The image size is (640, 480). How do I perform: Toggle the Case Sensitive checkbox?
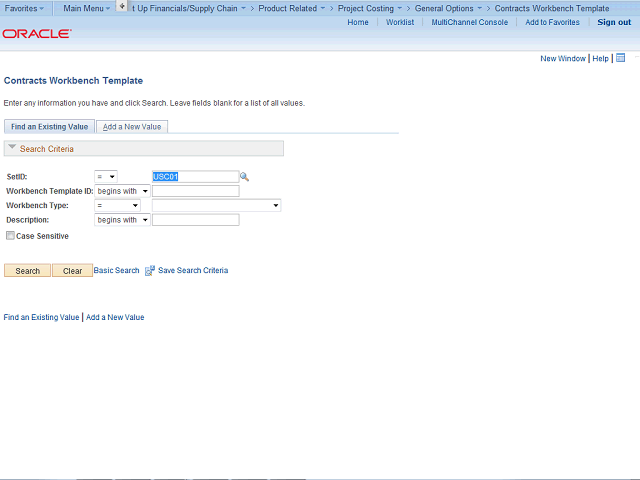10,236
